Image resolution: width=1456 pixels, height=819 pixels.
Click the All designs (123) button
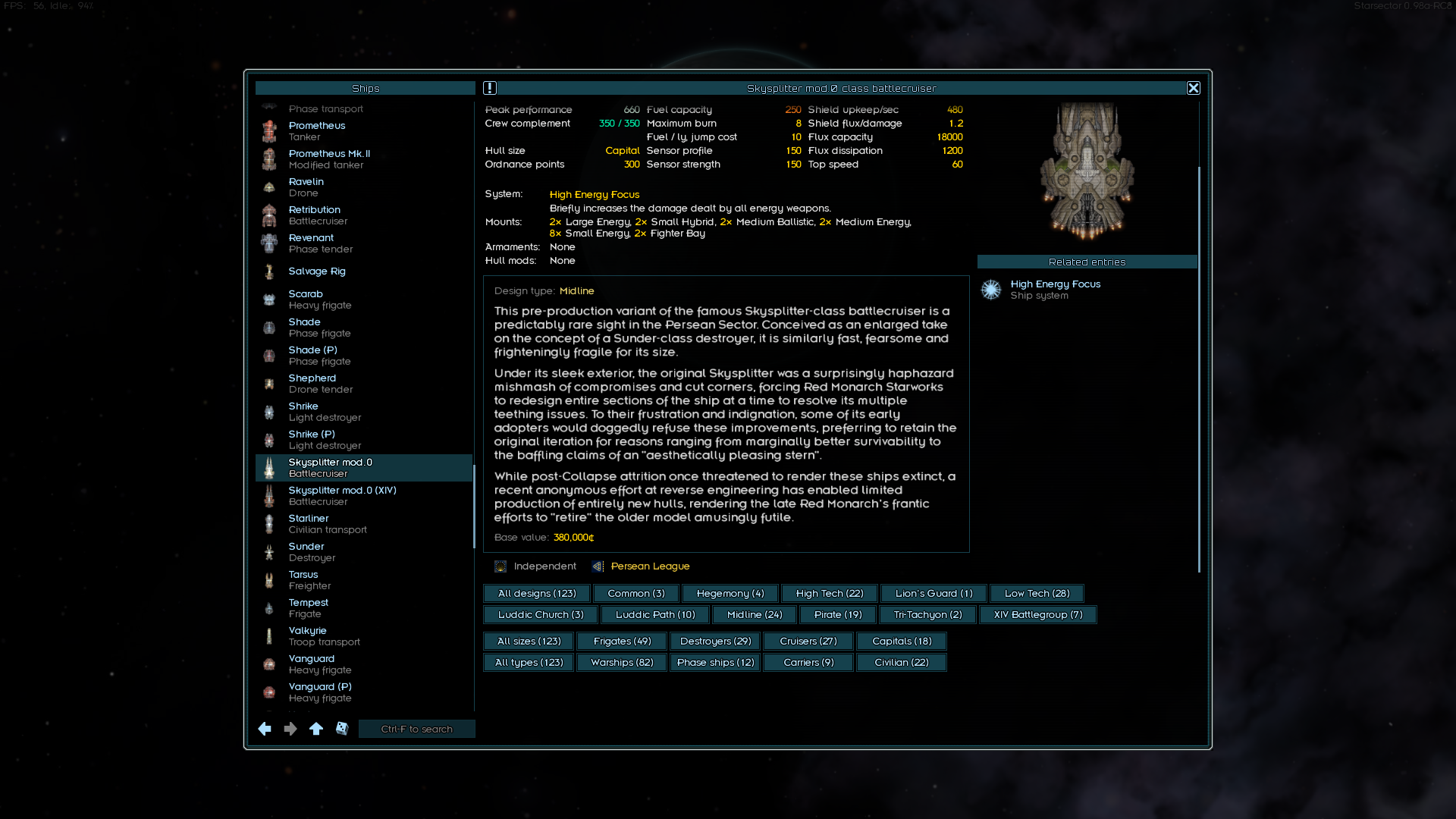[536, 593]
